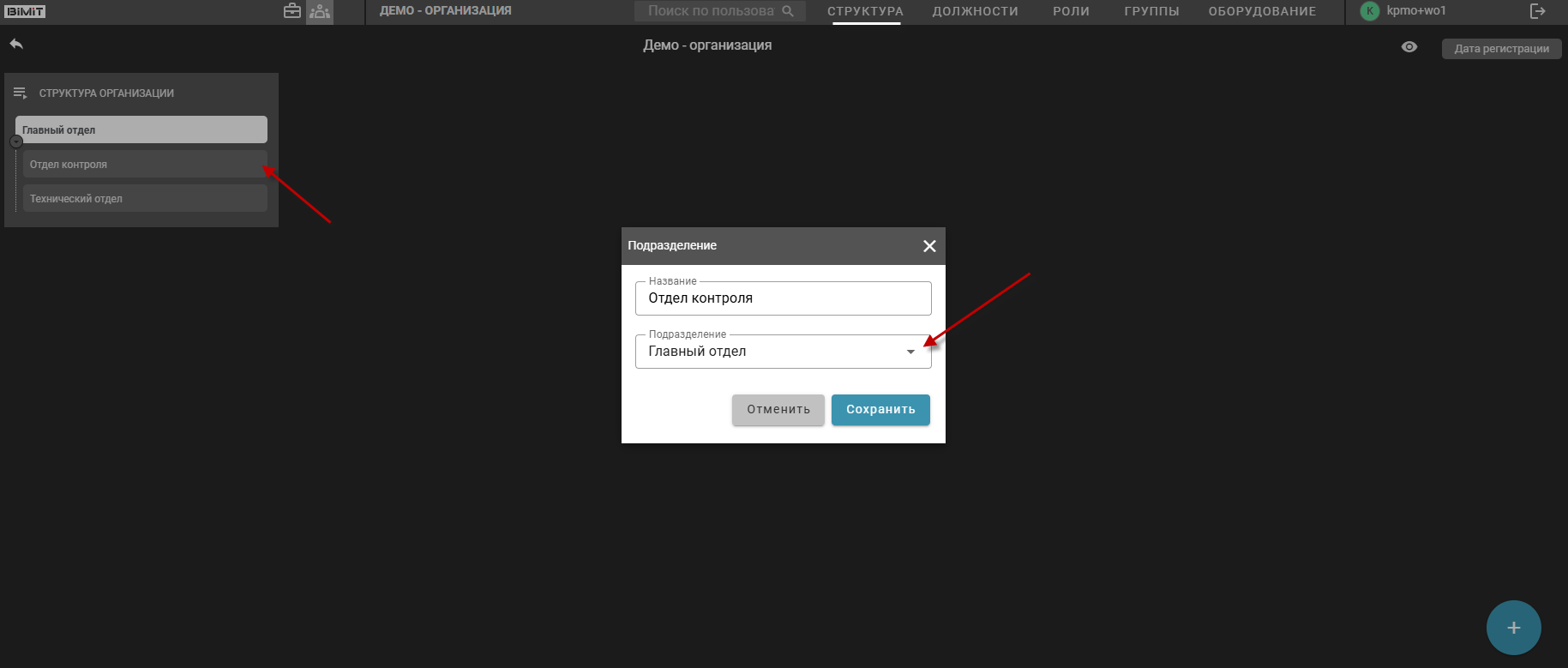Select Технический отдел in the tree
The width and height of the screenshot is (1568, 668).
[x=145, y=198]
